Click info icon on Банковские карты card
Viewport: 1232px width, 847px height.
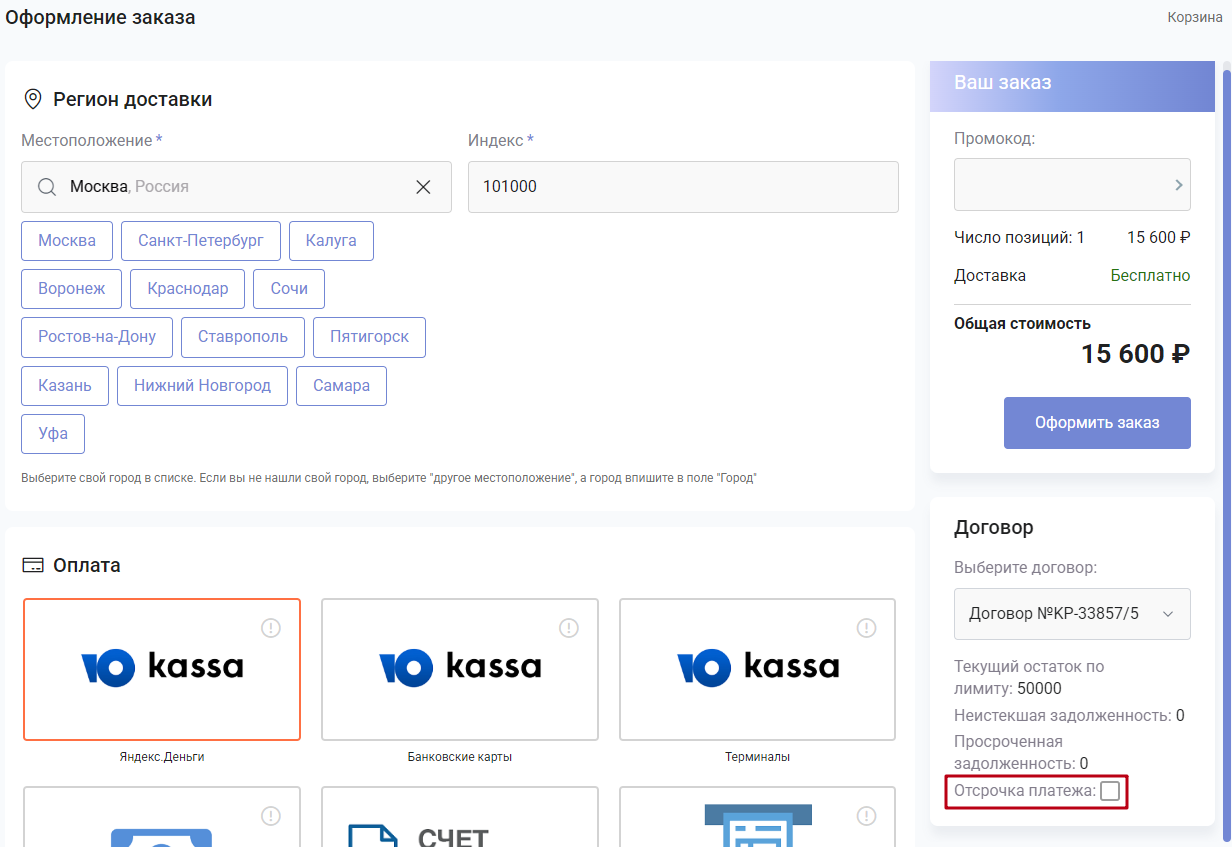569,628
